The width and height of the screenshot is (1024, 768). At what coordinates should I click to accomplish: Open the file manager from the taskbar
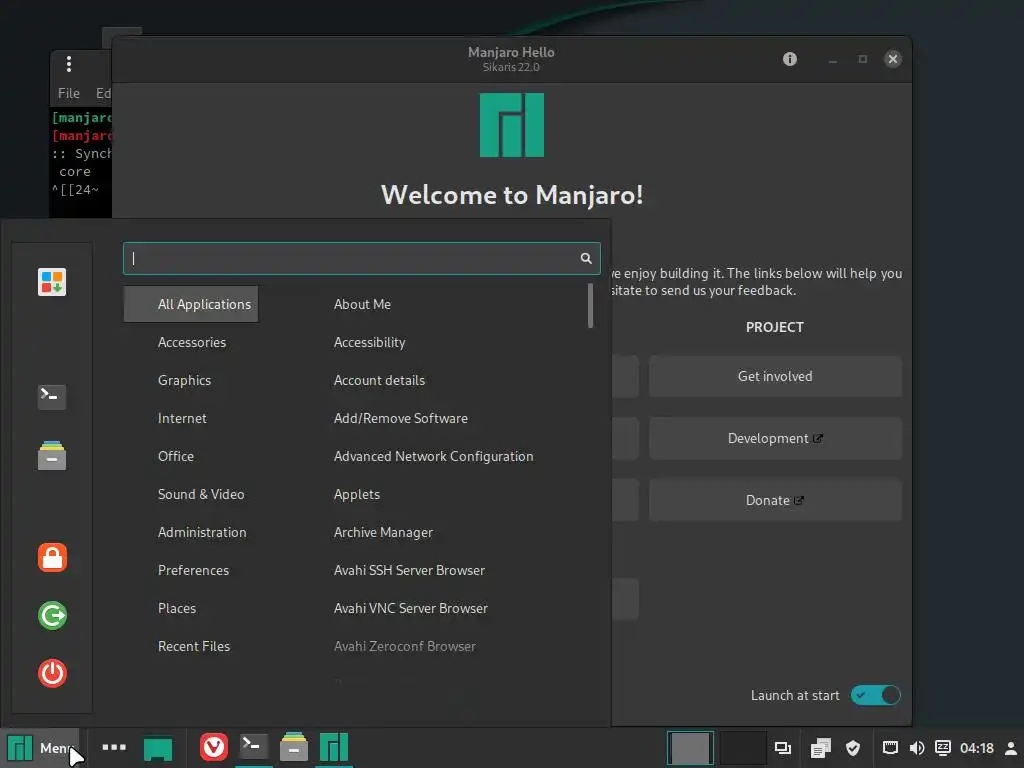[294, 747]
